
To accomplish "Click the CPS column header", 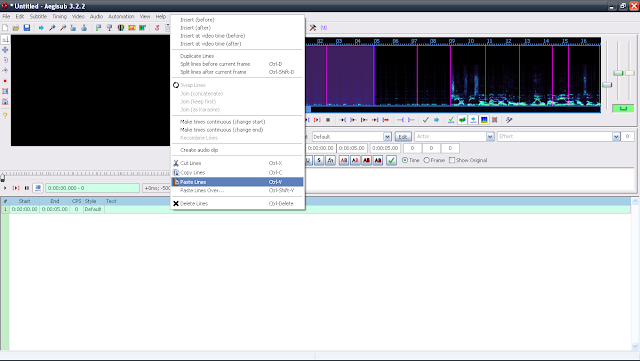I will [x=76, y=201].
